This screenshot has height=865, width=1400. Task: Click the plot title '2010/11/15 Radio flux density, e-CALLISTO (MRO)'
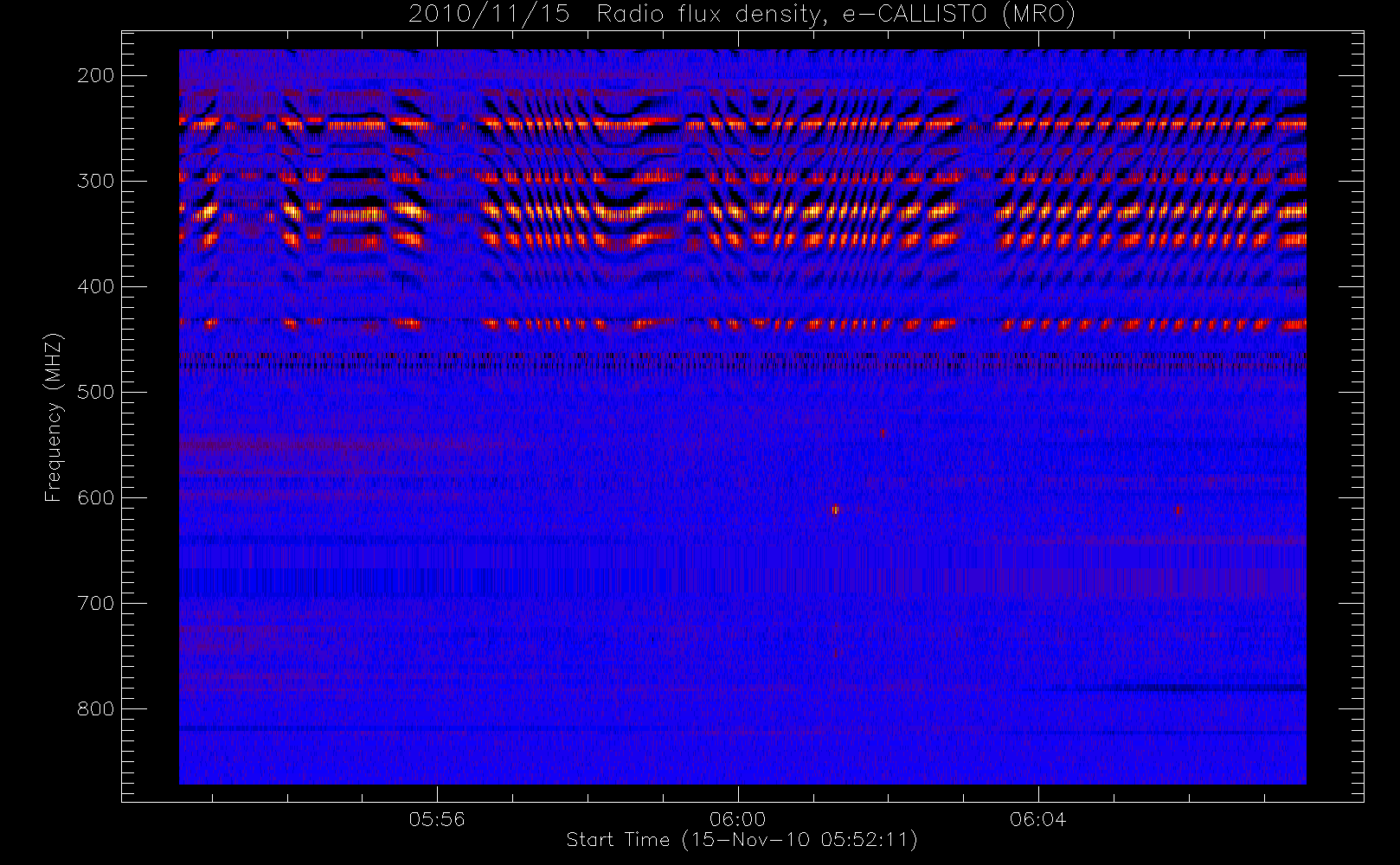742,15
